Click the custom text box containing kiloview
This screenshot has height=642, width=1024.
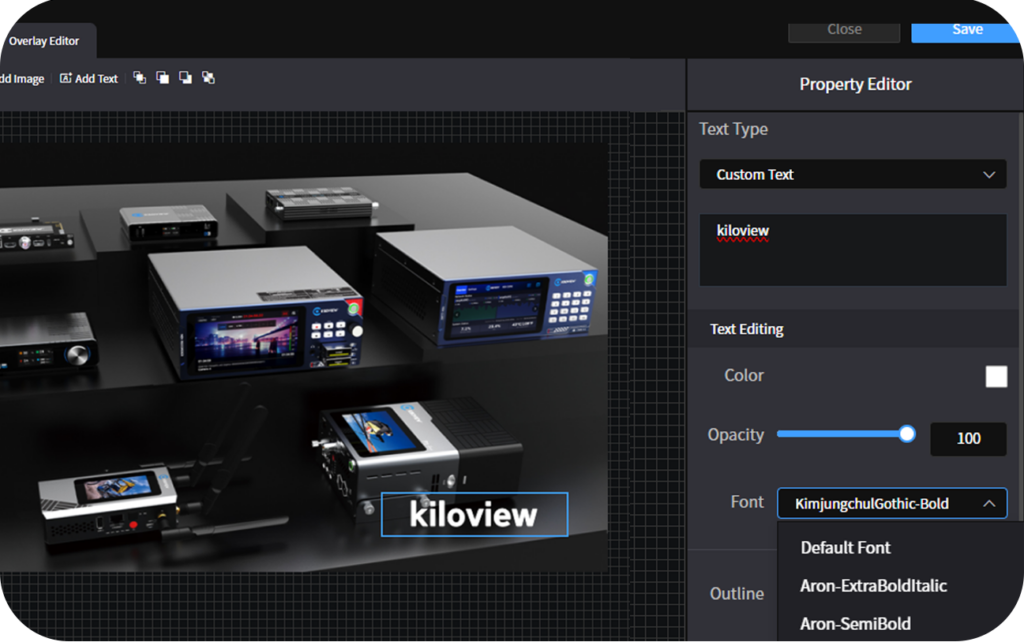click(852, 249)
